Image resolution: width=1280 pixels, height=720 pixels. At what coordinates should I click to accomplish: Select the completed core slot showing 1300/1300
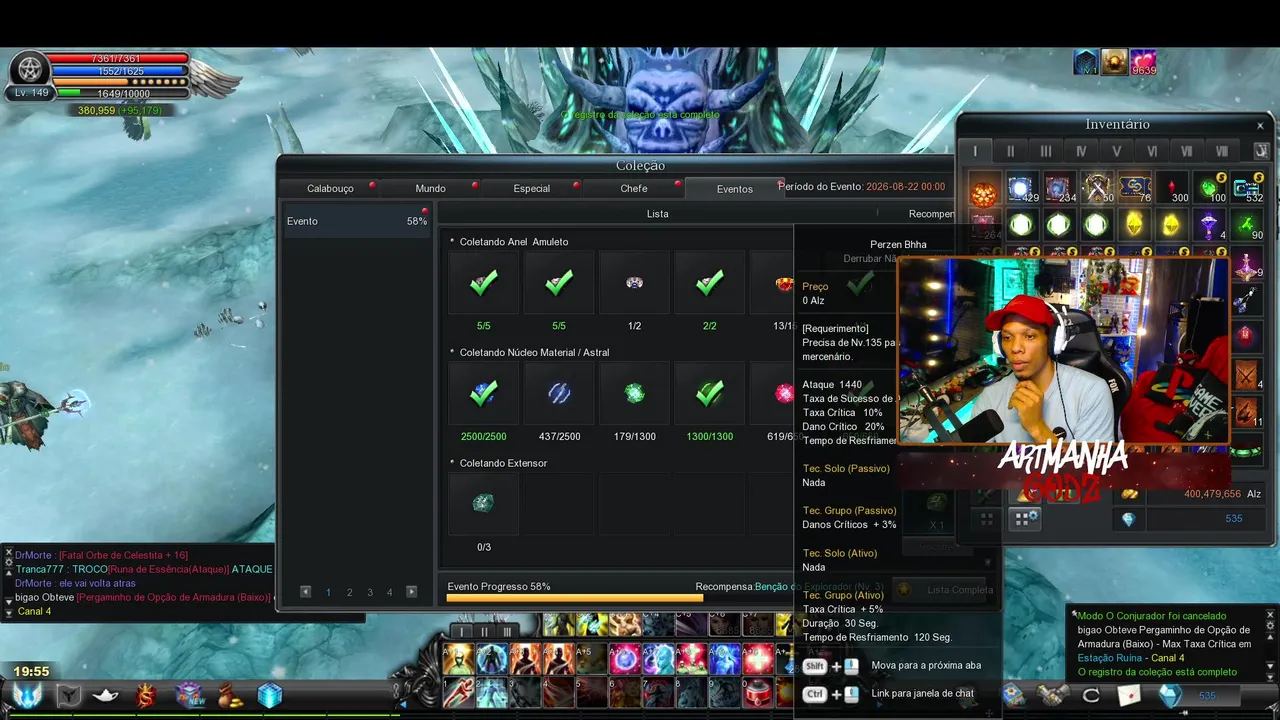pyautogui.click(x=709, y=394)
